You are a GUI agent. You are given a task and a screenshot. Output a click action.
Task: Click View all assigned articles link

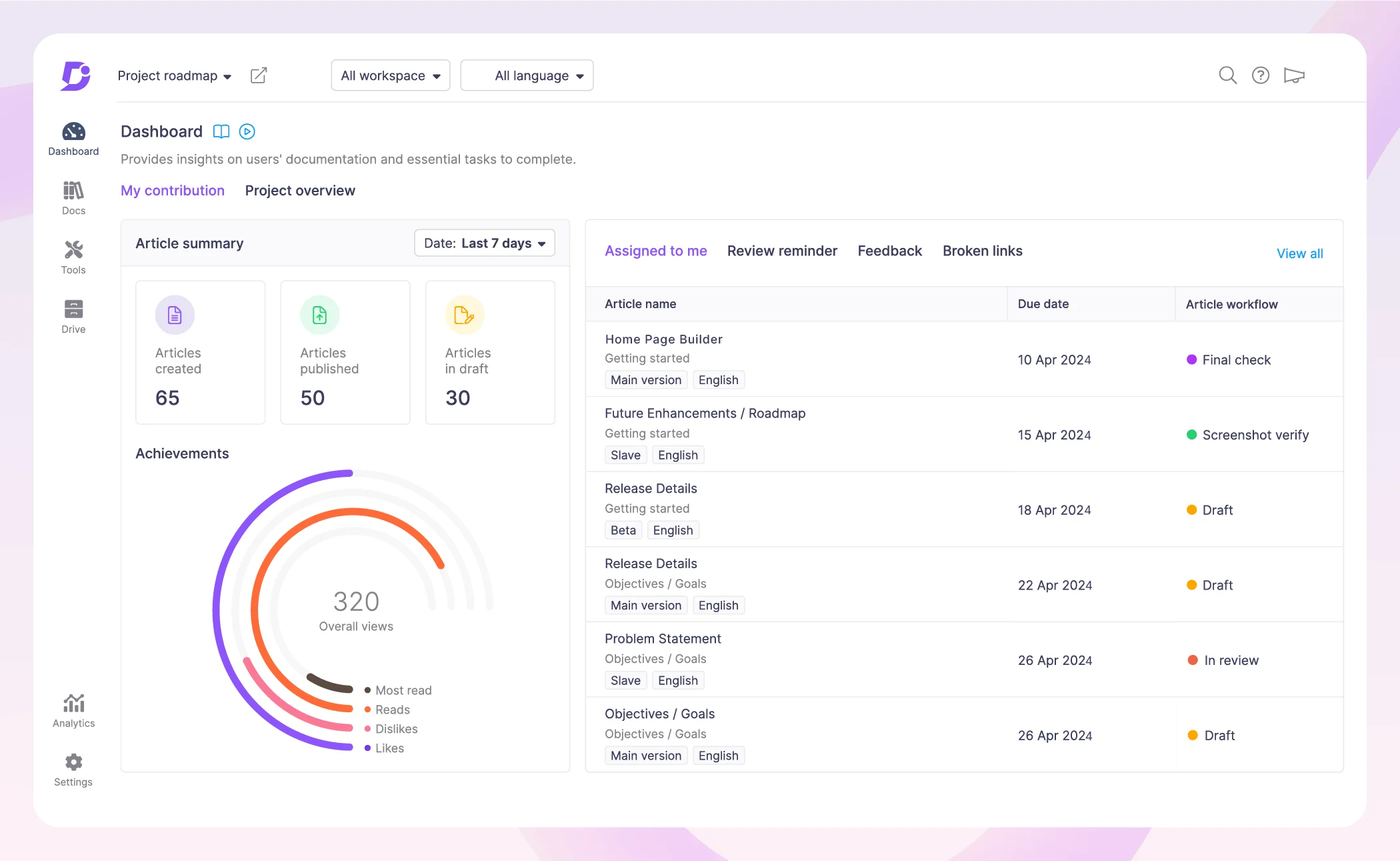[1300, 252]
